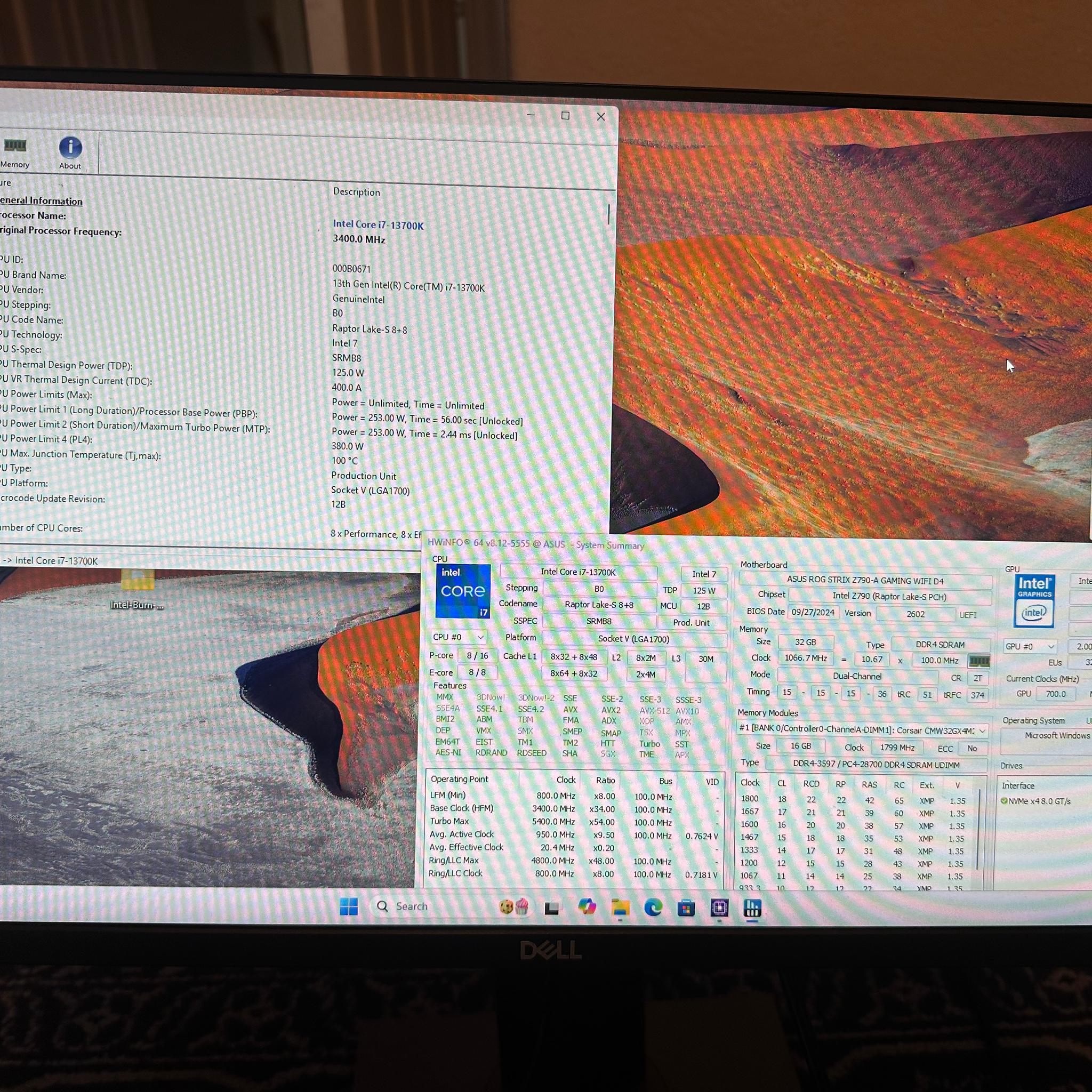Click the cookie and cupcake search highlight

[x=514, y=907]
